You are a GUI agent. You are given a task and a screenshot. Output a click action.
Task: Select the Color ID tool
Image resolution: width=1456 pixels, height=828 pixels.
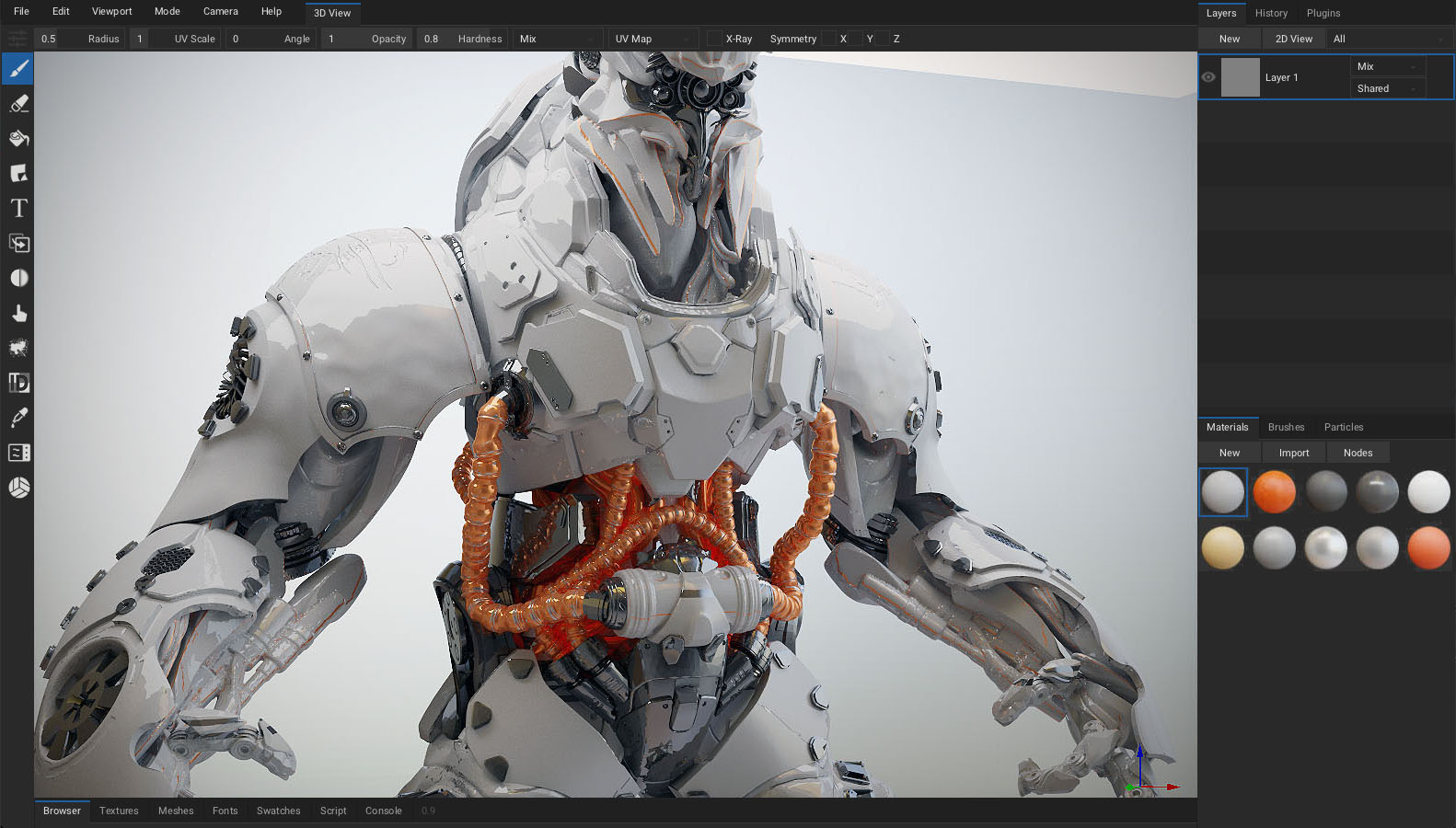[x=18, y=383]
